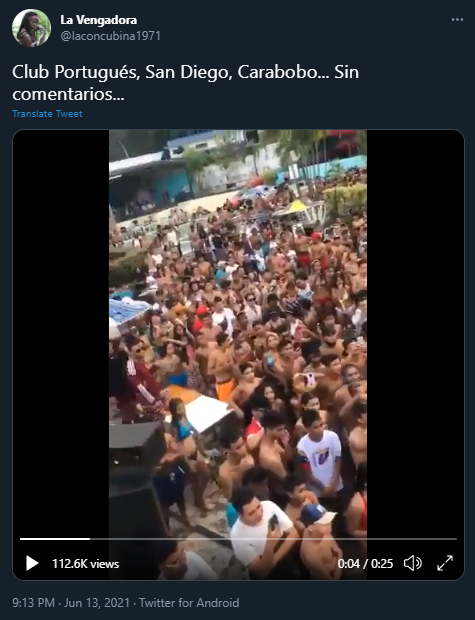Click the 0:04 / 0:25 time display

tap(365, 563)
